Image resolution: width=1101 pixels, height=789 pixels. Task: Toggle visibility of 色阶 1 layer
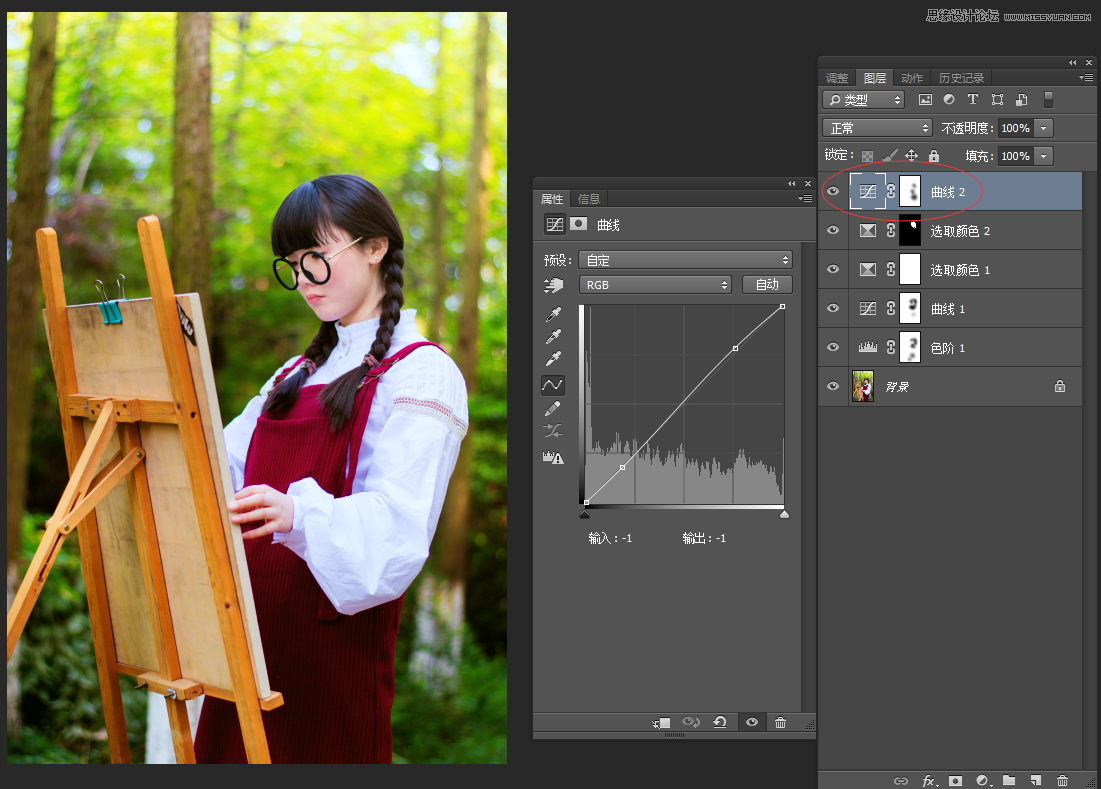click(833, 348)
